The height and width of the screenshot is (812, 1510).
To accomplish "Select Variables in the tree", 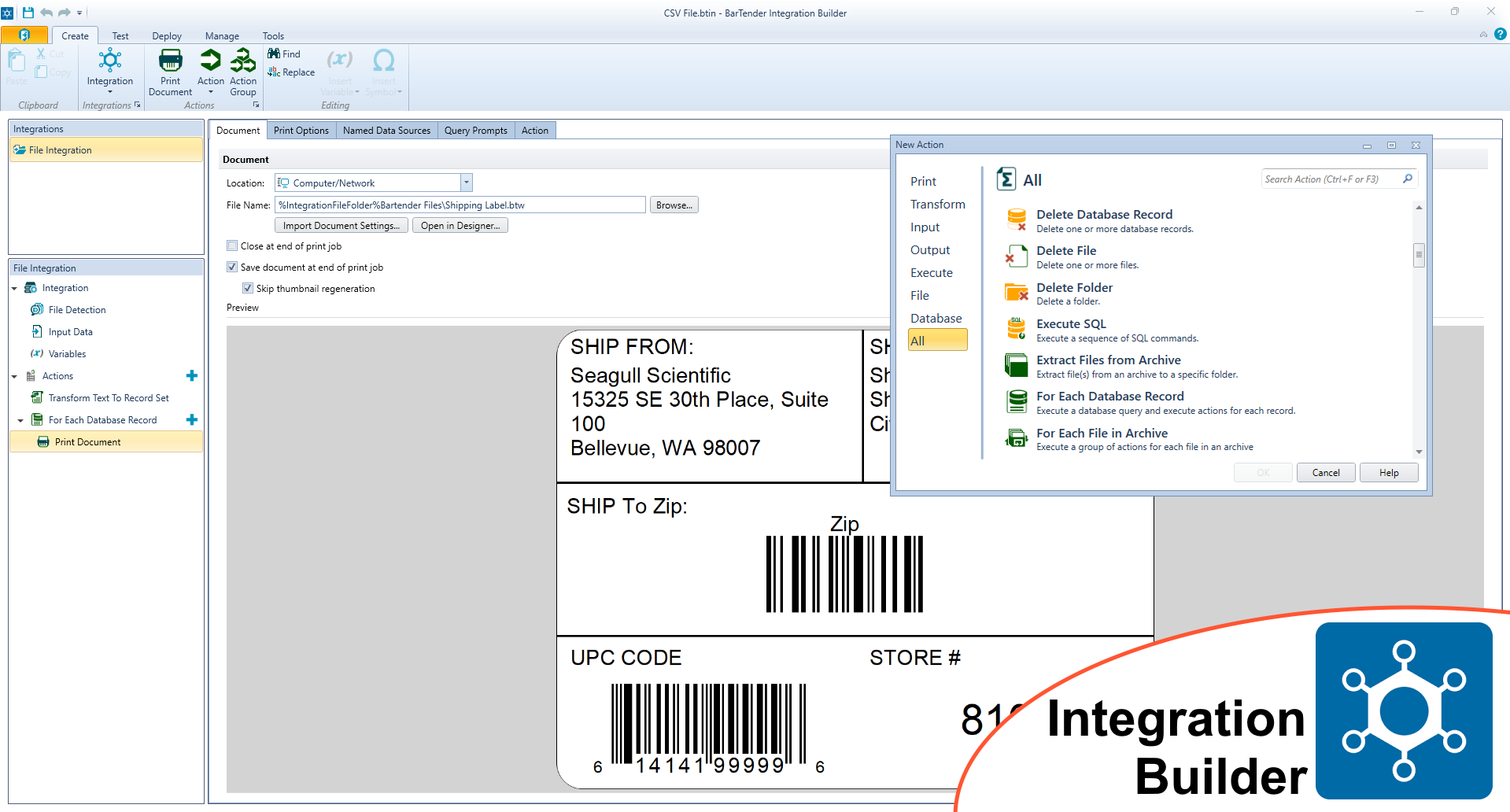I will click(x=67, y=353).
